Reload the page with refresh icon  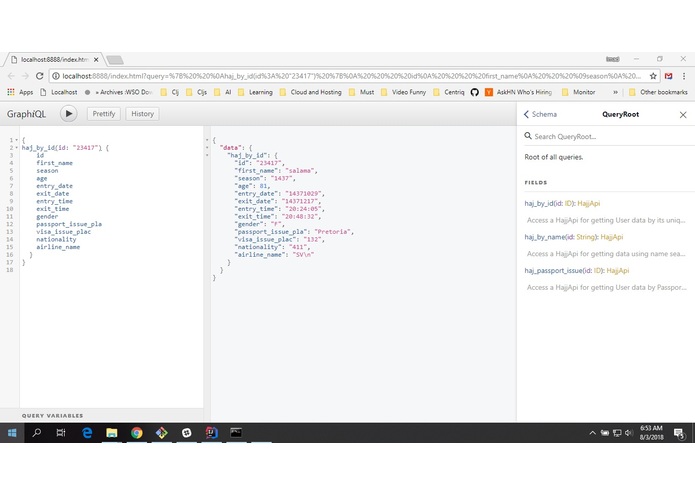pyautogui.click(x=39, y=76)
